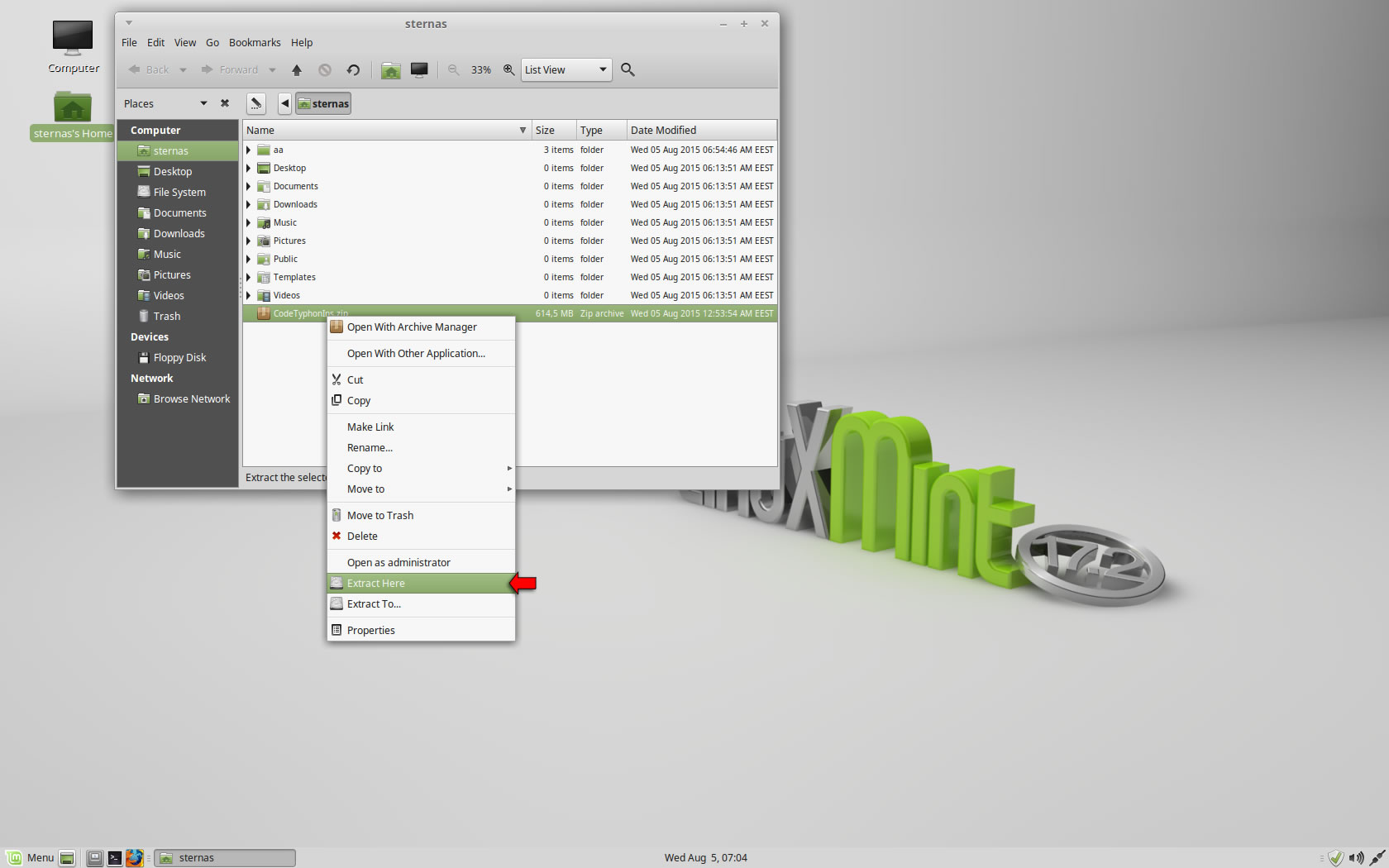This screenshot has height=868, width=1389.
Task: Open Browse Network in sidebar
Action: (x=178, y=398)
